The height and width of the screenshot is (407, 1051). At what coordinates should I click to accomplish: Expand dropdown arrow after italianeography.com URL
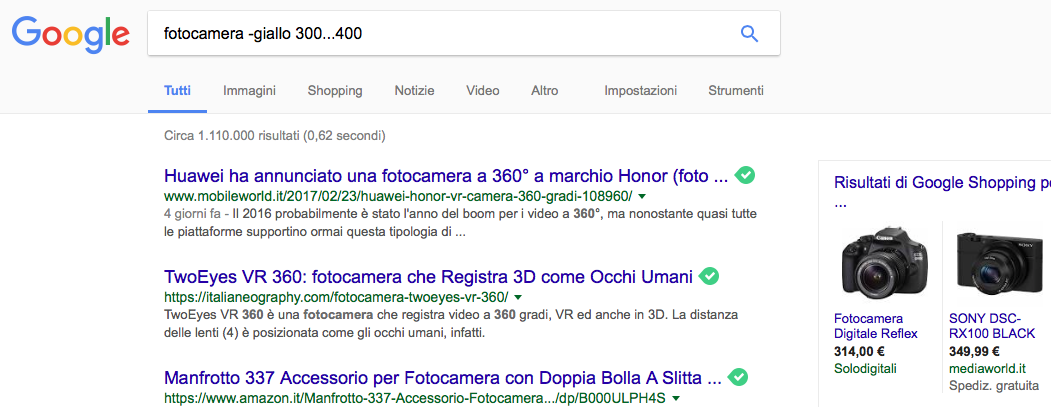tap(518, 298)
